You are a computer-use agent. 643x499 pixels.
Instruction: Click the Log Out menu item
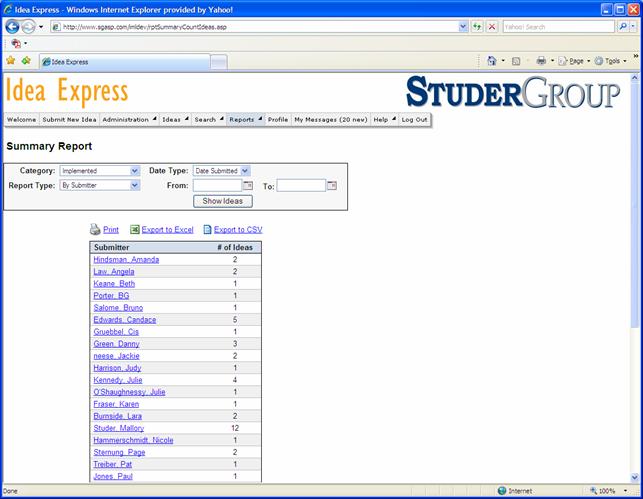tap(414, 119)
